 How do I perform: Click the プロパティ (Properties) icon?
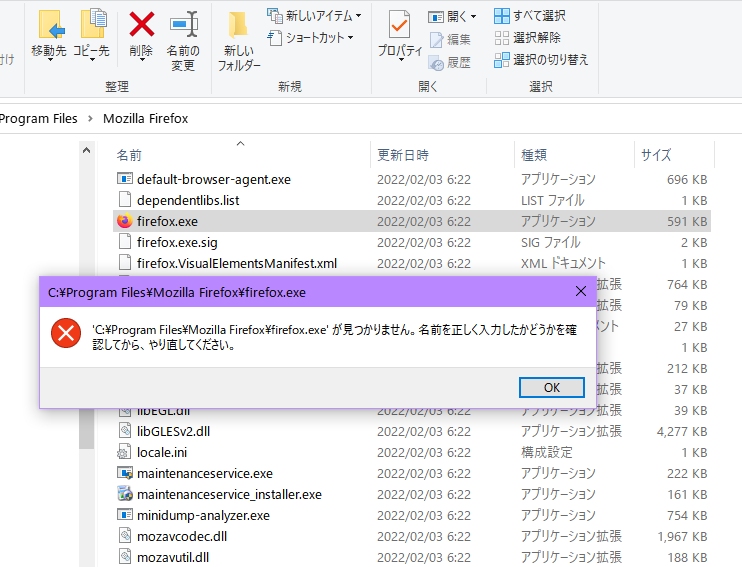pyautogui.click(x=399, y=25)
